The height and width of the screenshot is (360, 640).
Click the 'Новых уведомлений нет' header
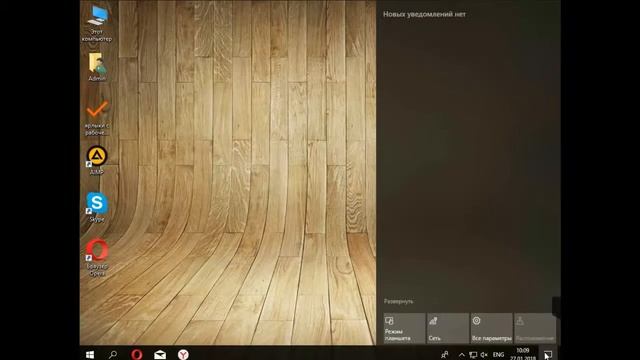point(424,14)
